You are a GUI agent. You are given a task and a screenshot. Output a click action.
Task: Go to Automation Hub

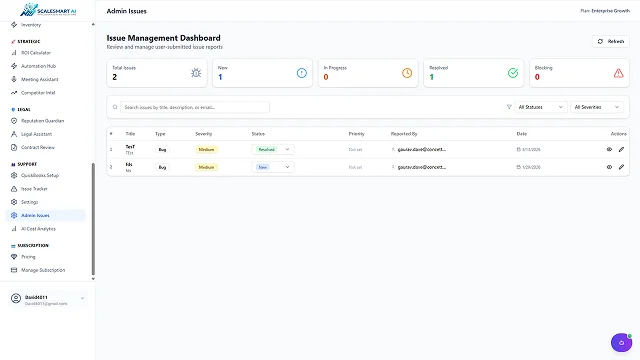(38, 66)
